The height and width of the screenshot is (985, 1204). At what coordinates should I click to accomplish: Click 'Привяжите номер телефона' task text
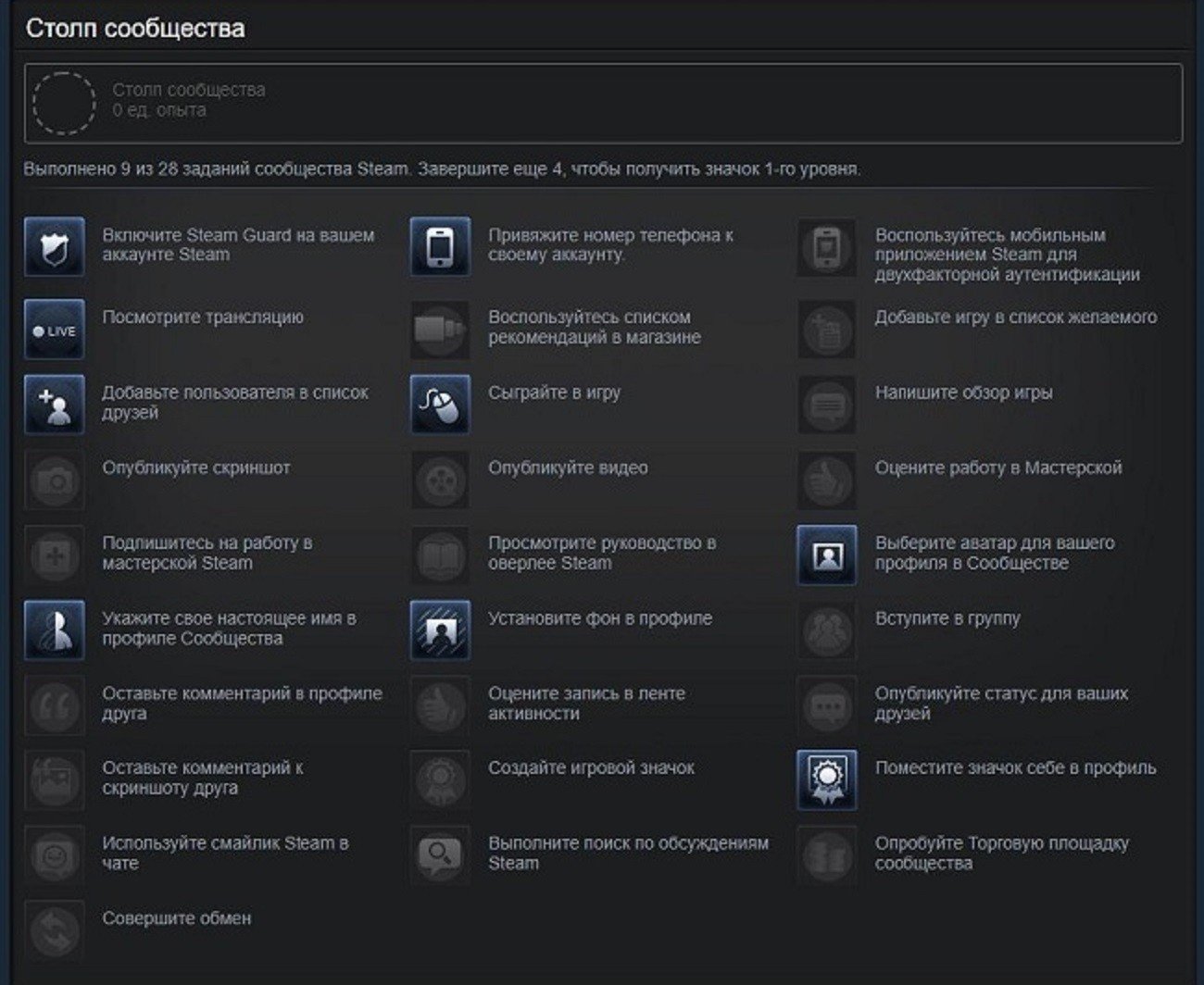coord(611,245)
